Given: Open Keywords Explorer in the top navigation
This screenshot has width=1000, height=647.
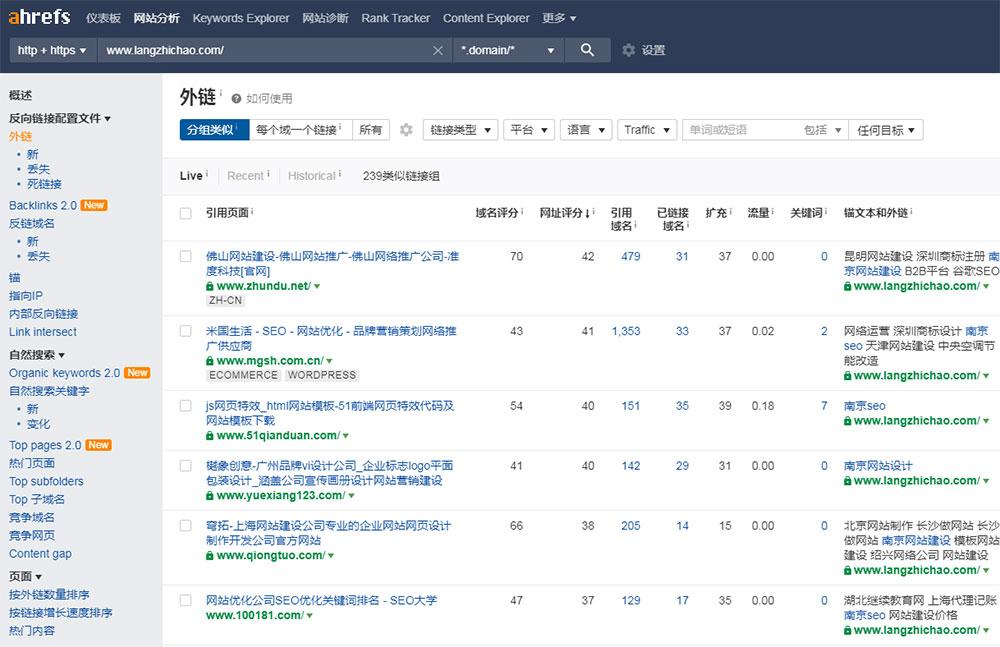Looking at the screenshot, I should tap(241, 19).
